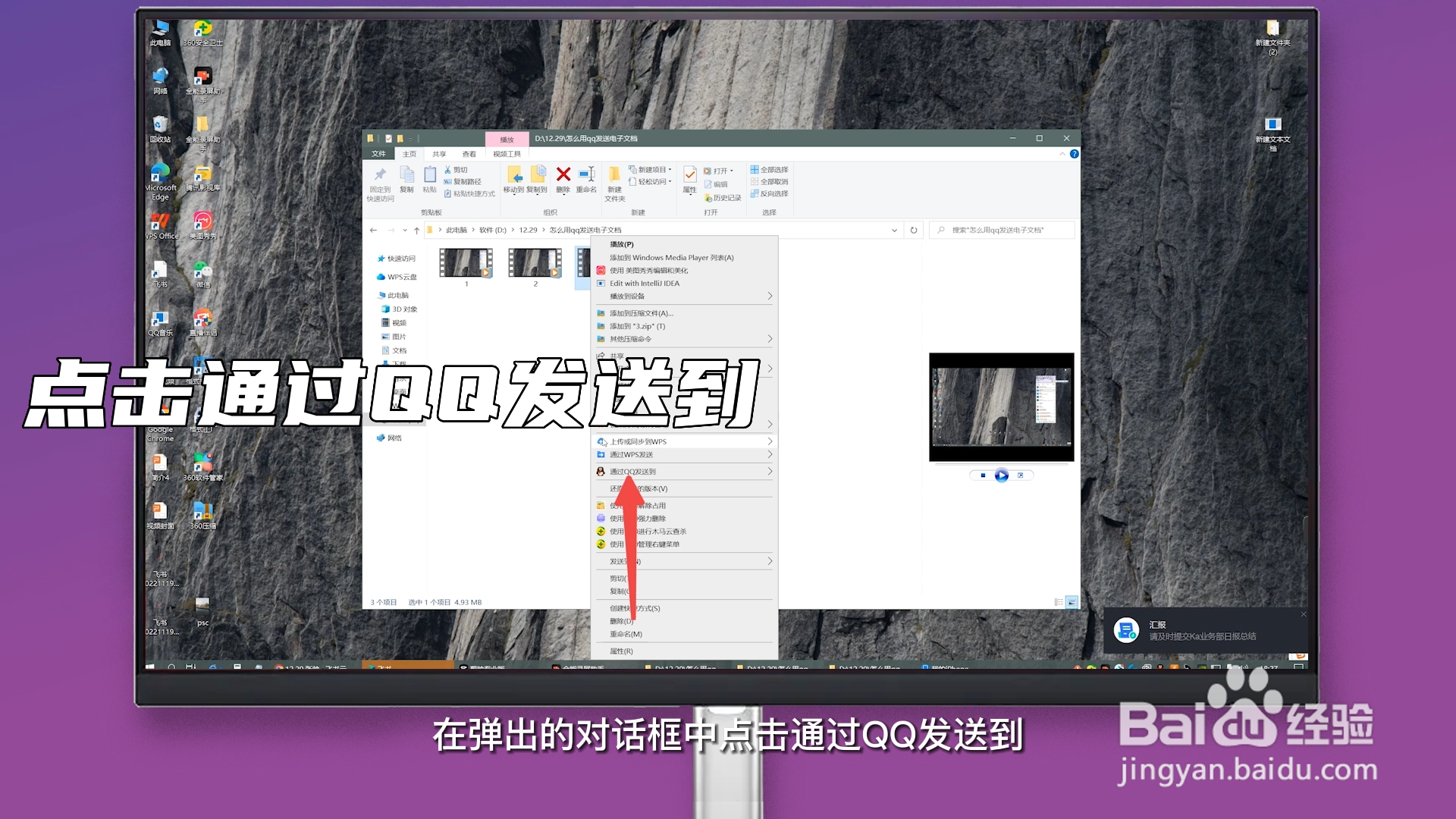Choose 属性(R) in the context menu
This screenshot has width=1456, height=819.
coord(684,651)
